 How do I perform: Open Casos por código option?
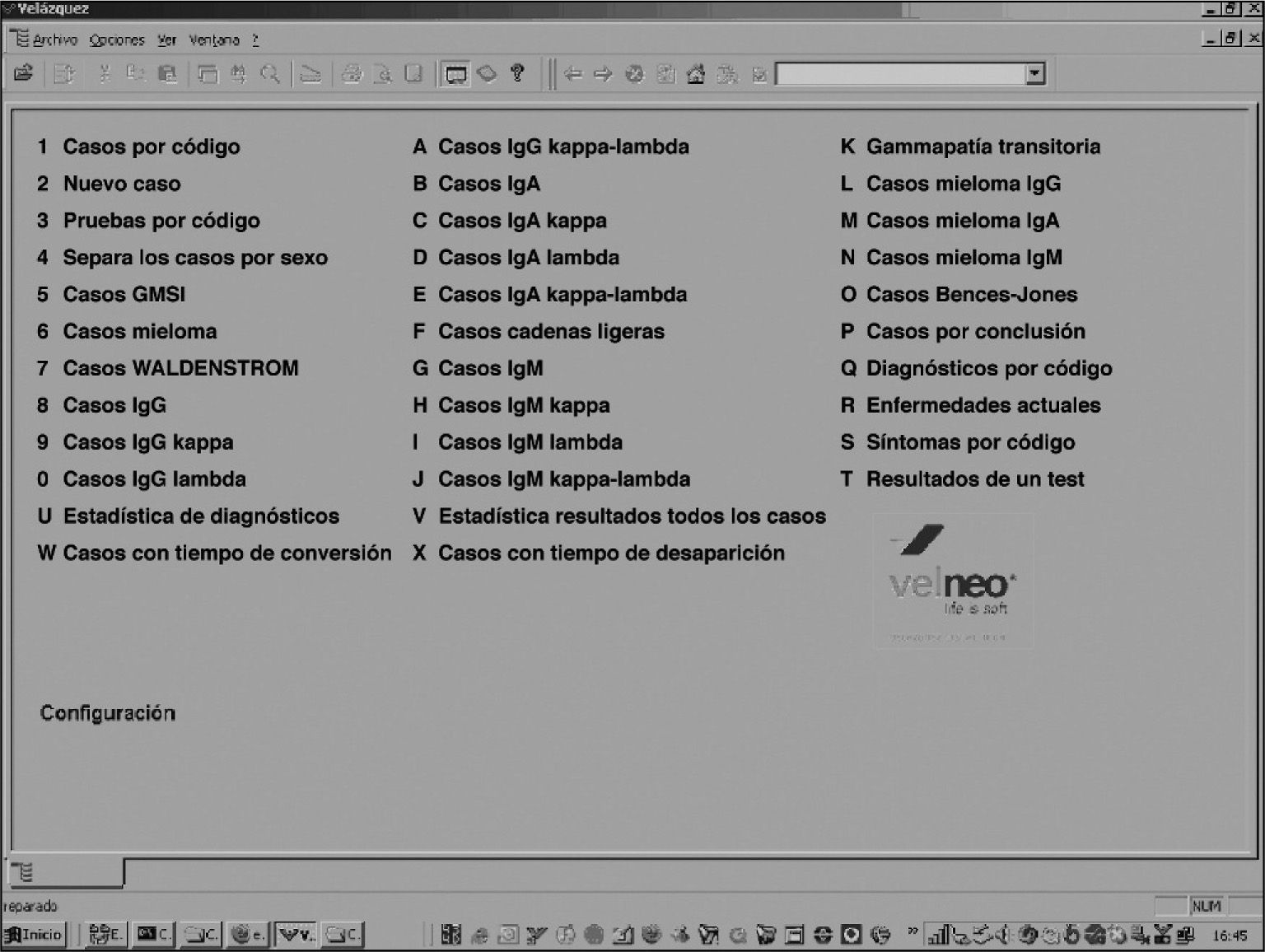tap(151, 147)
